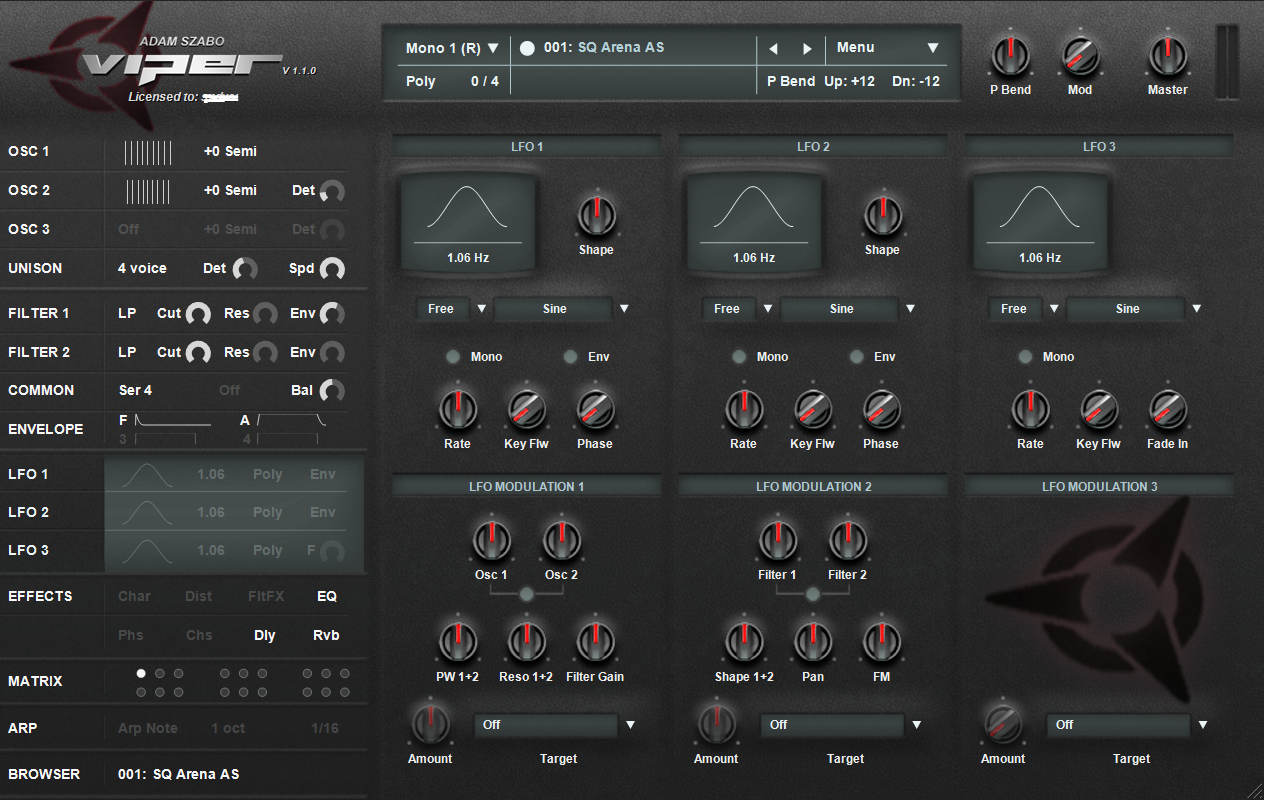The width and height of the screenshot is (1264, 800).
Task: Adjust the LFO 1 Rate knob
Action: 457,408
